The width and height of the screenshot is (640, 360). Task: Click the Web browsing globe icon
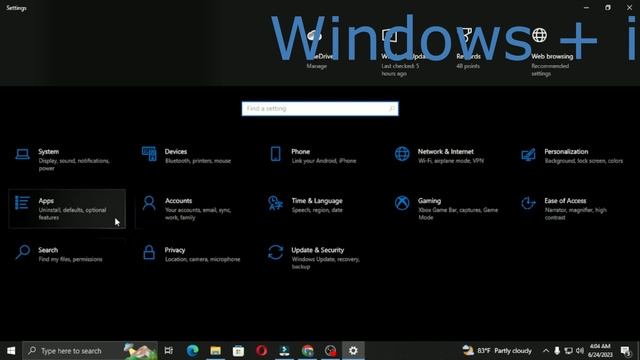[x=539, y=36]
